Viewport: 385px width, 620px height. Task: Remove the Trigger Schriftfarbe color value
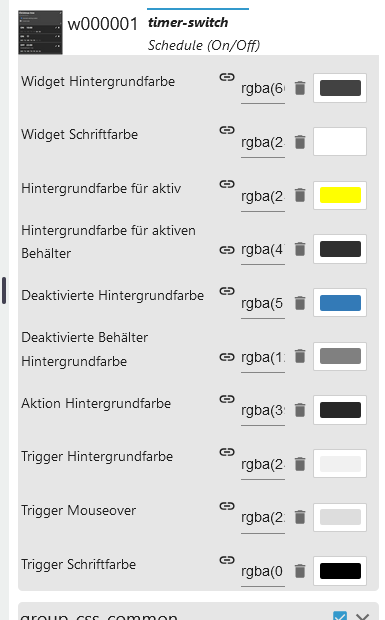click(x=300, y=571)
